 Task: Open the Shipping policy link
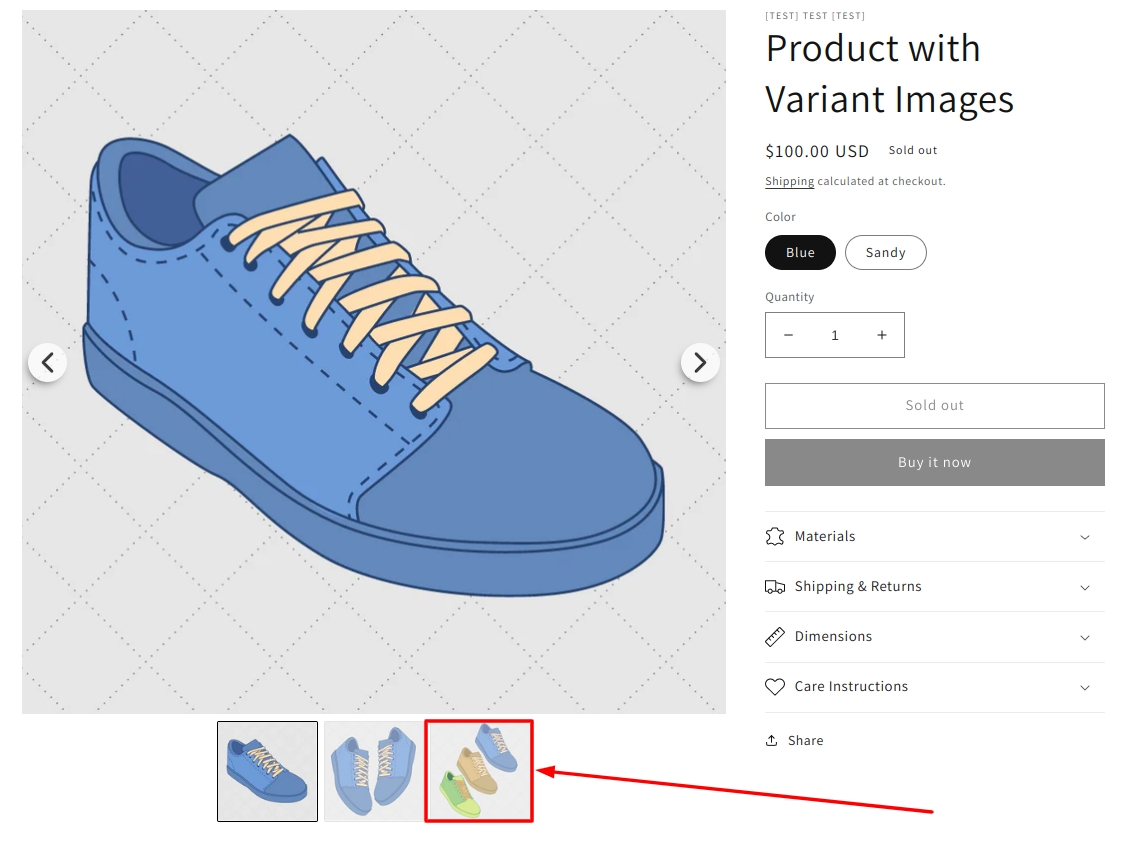pos(789,182)
